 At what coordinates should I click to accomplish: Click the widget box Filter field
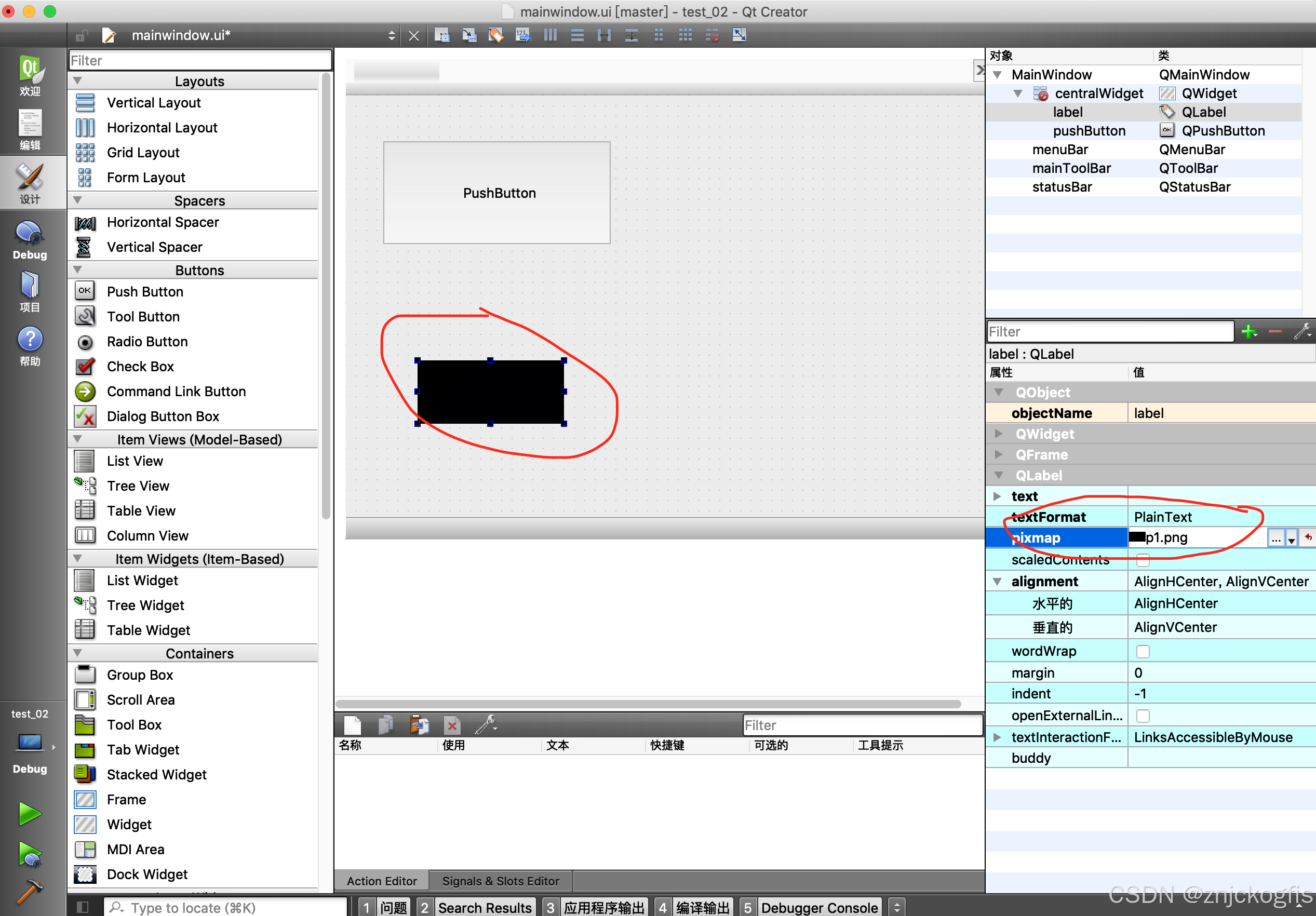[199, 60]
